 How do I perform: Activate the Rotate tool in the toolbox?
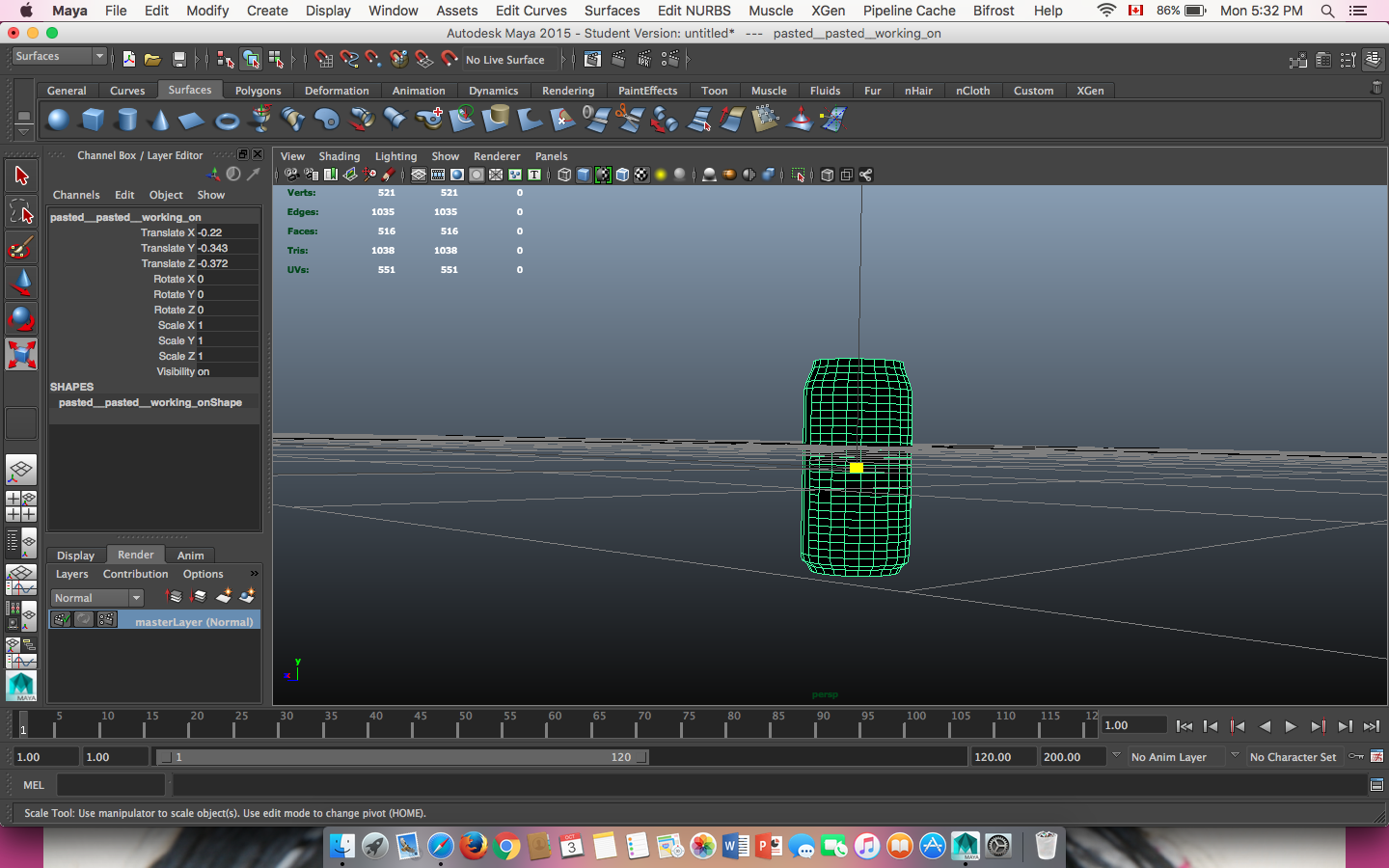[21, 318]
